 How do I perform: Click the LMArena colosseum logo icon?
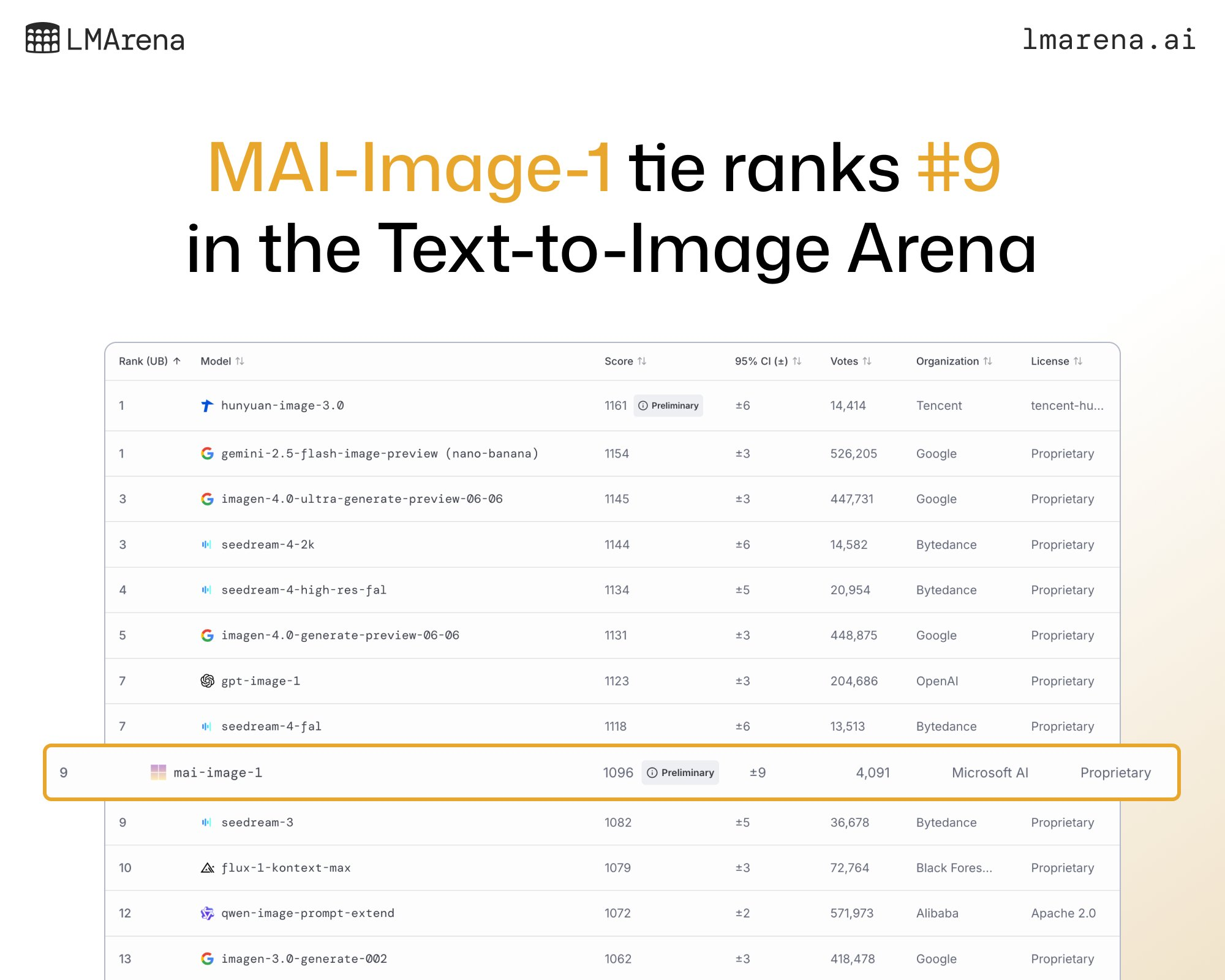pyautogui.click(x=42, y=38)
